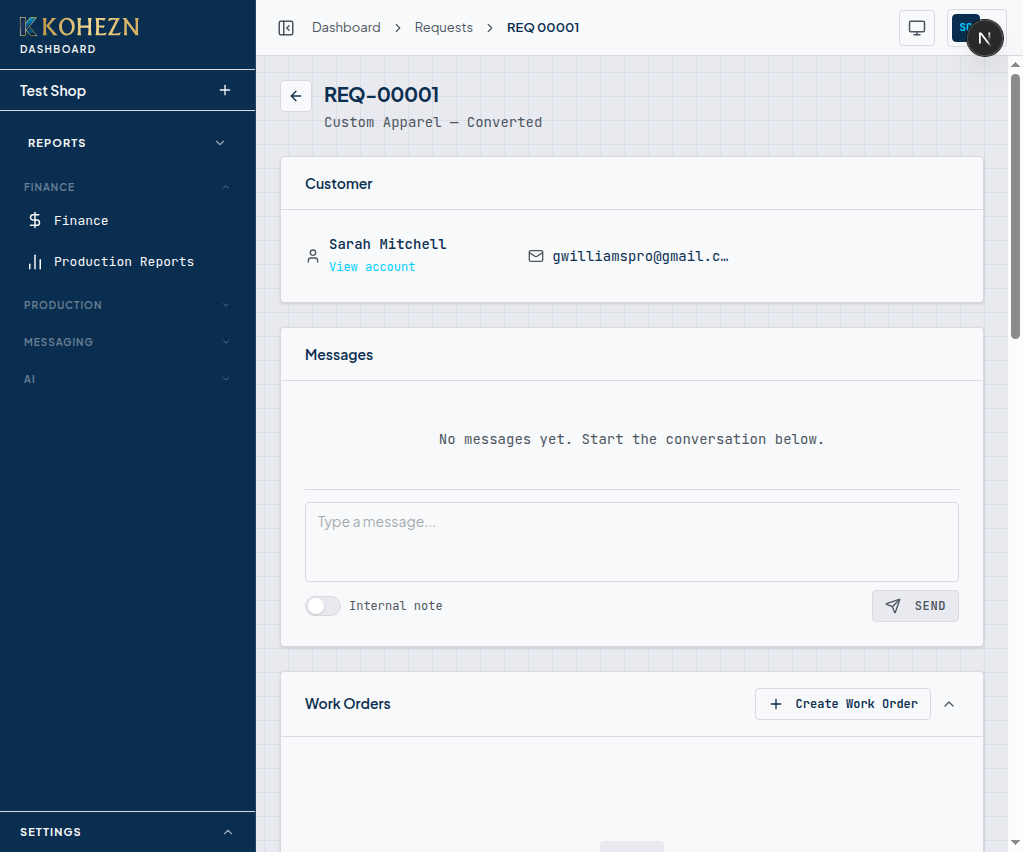
Task: Click the back arrow next to REQ-00001
Action: pos(296,96)
